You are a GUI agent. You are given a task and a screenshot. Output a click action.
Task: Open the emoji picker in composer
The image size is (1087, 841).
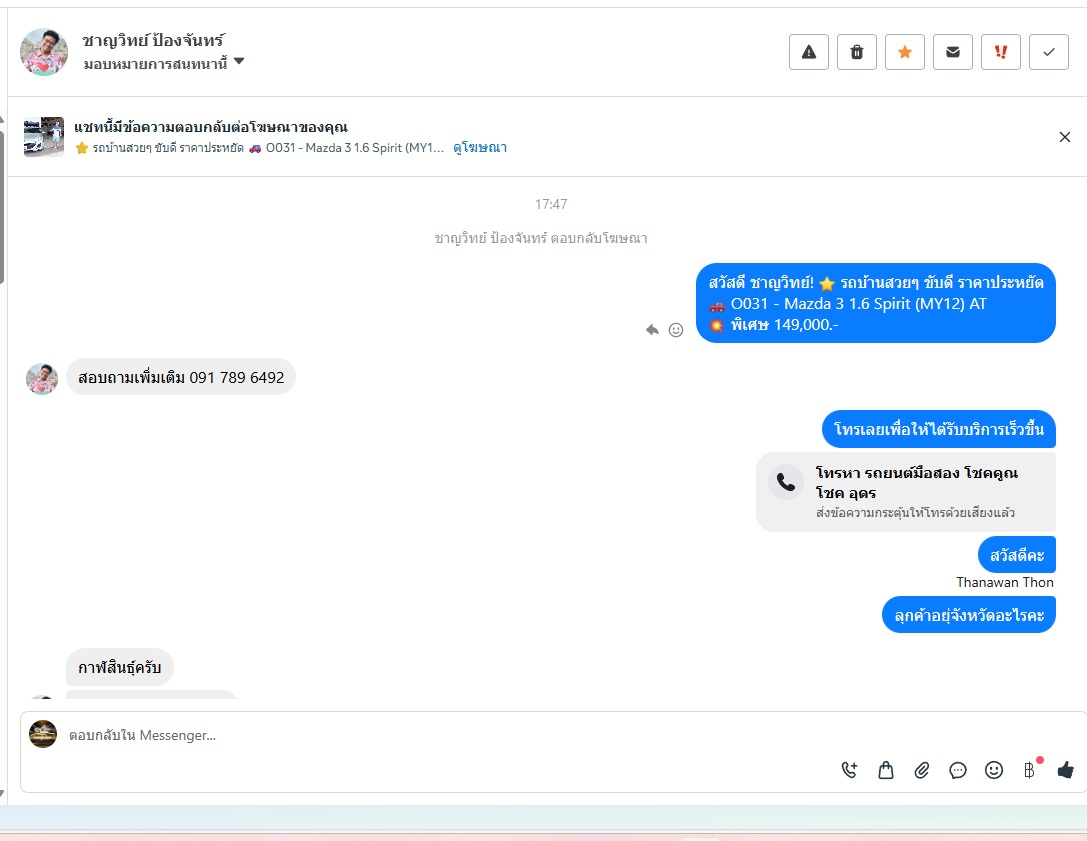pyautogui.click(x=993, y=770)
